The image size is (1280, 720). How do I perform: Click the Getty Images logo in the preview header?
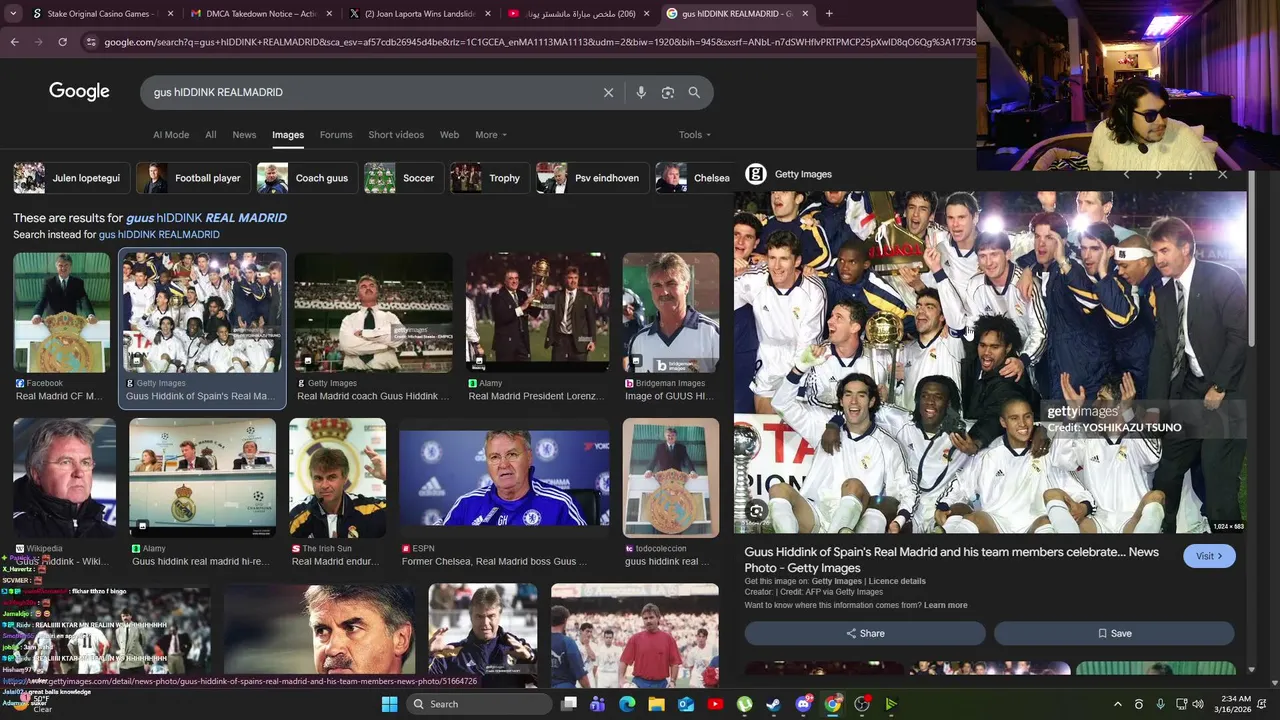[x=756, y=174]
